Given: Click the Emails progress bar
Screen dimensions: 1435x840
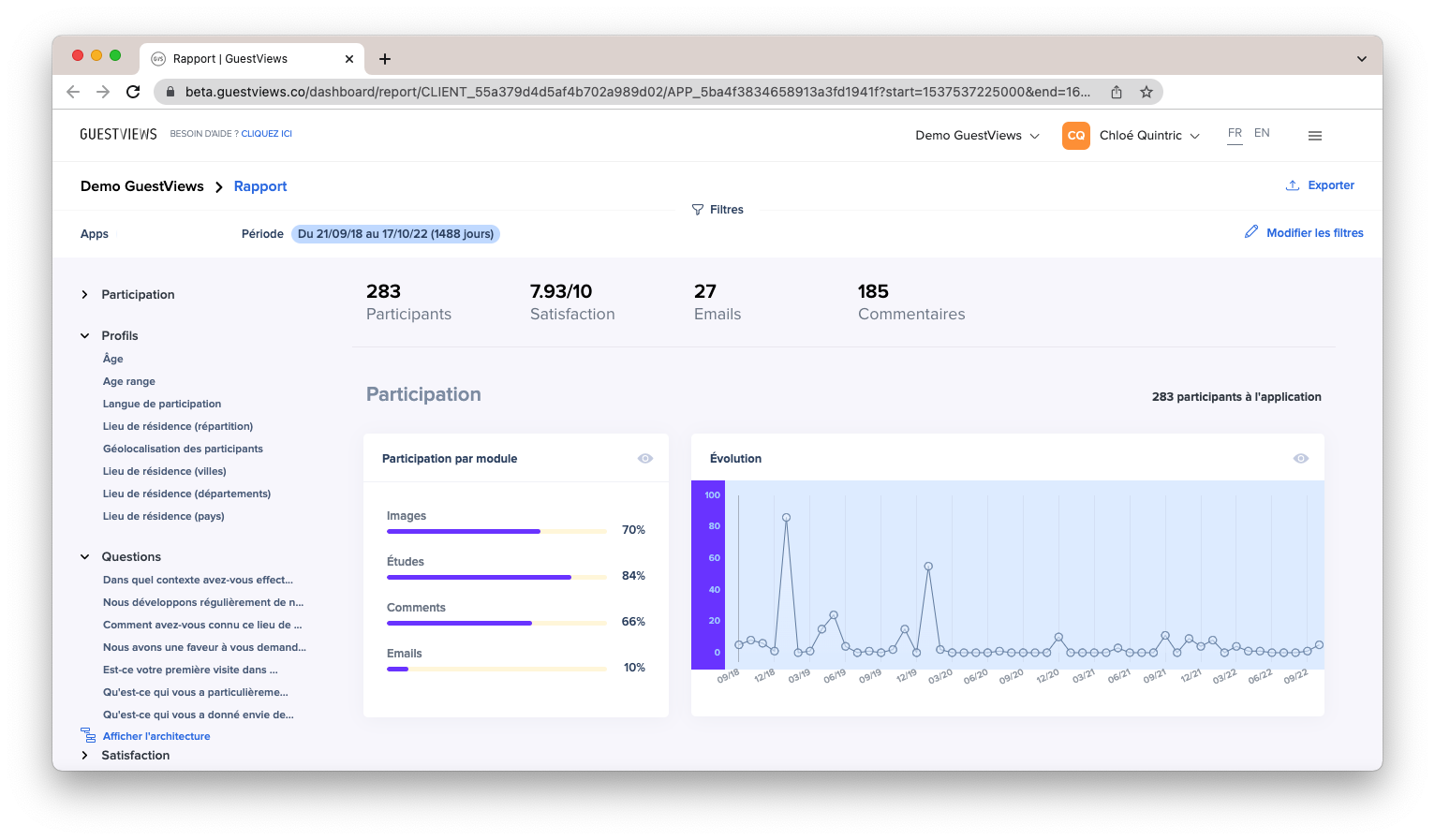Looking at the screenshot, I should point(496,669).
